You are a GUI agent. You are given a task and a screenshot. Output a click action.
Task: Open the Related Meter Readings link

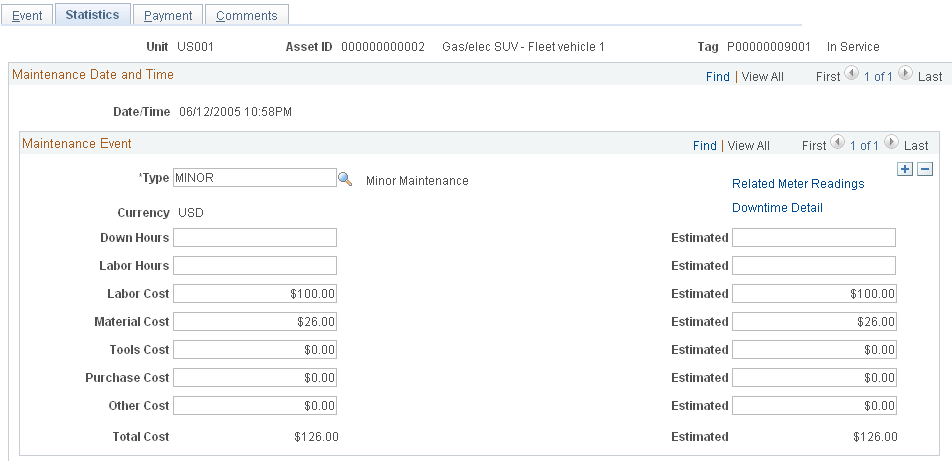point(798,183)
